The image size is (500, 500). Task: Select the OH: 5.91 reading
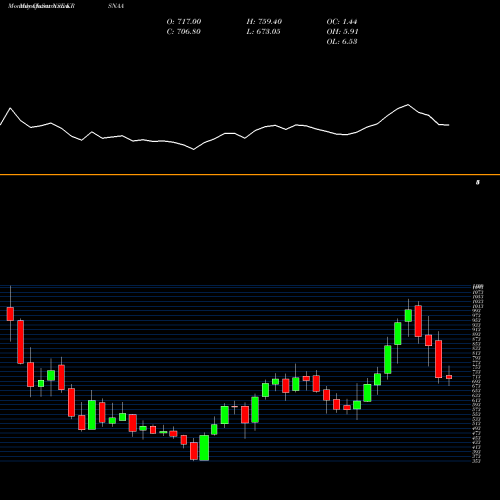click(x=342, y=32)
